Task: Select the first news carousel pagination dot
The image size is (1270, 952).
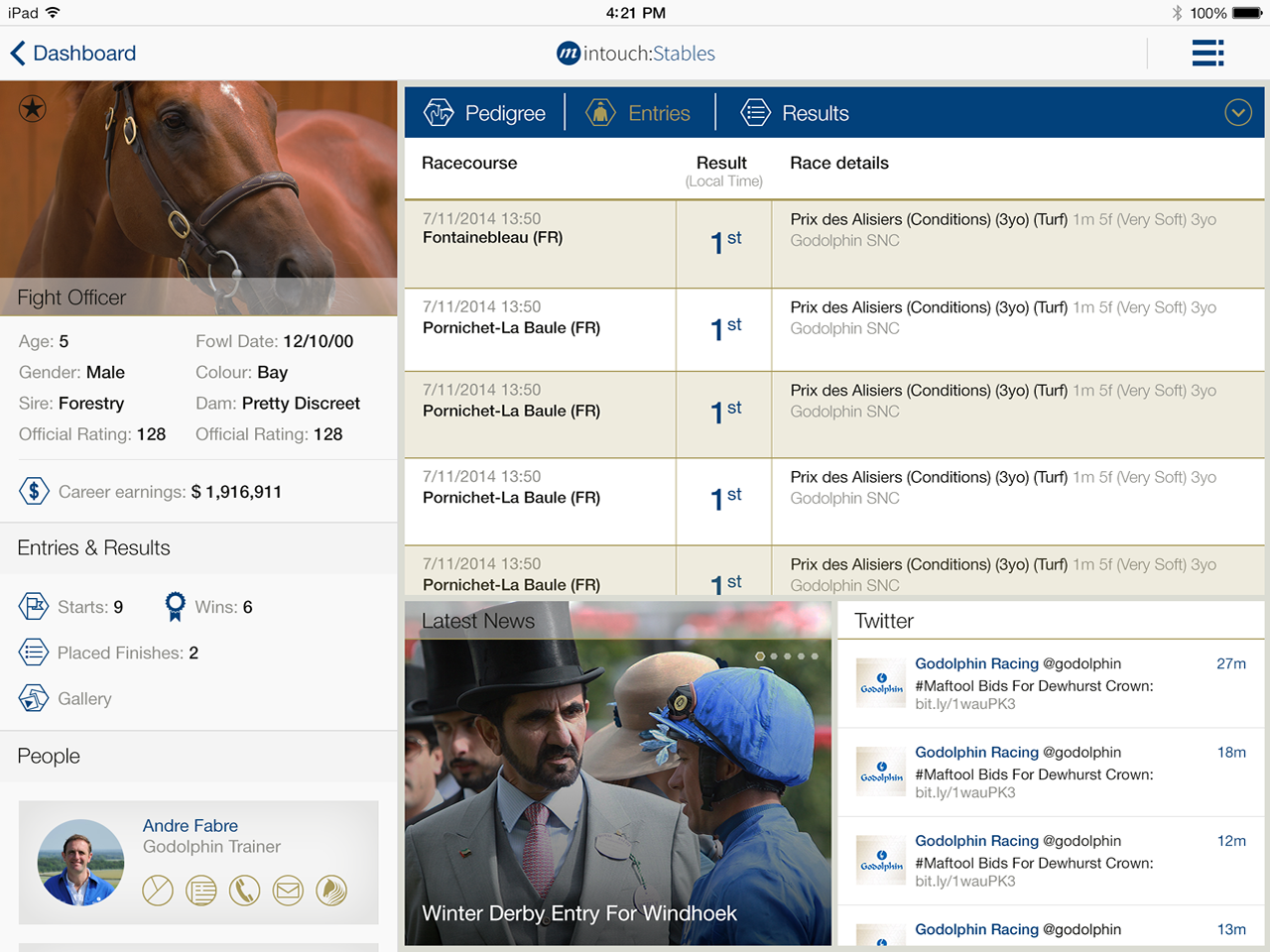Action: tap(760, 656)
